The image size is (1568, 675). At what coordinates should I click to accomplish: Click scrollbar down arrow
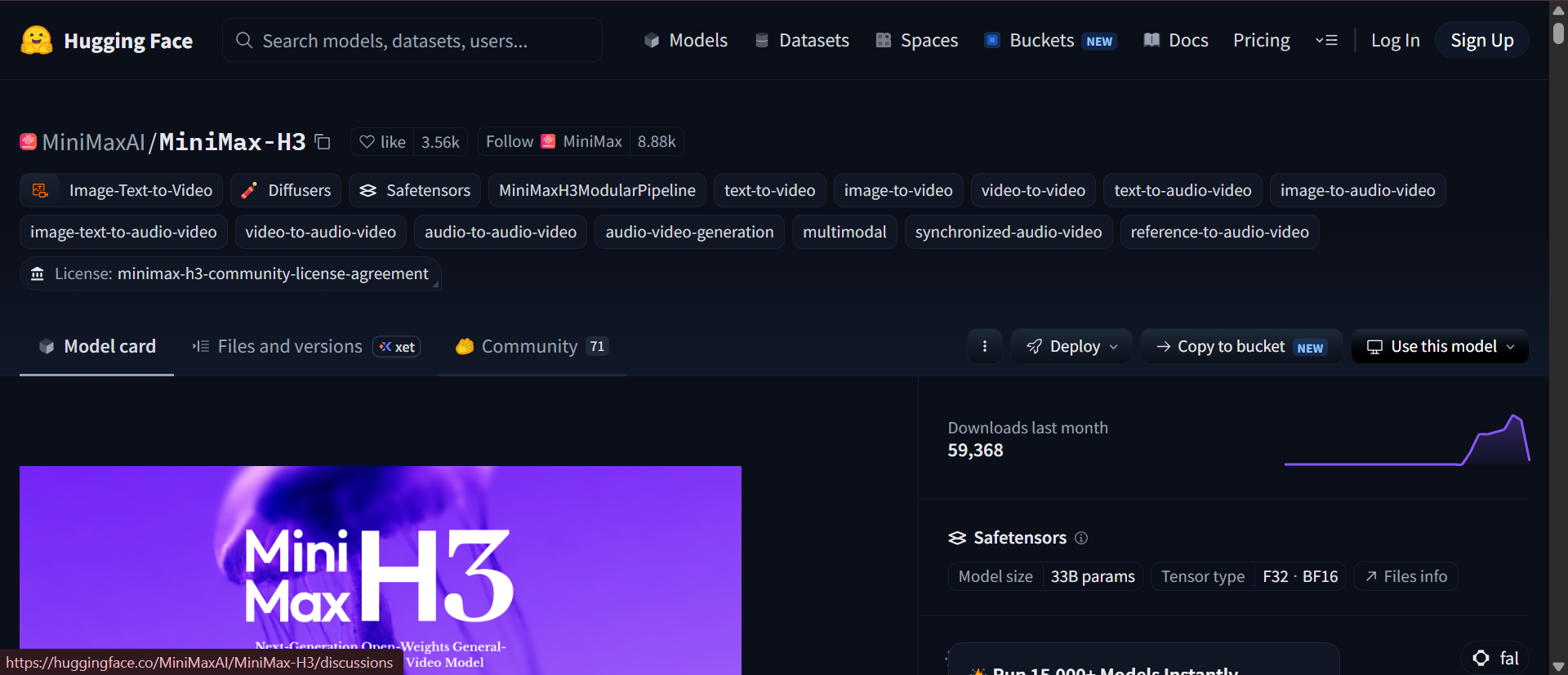pos(1558,667)
